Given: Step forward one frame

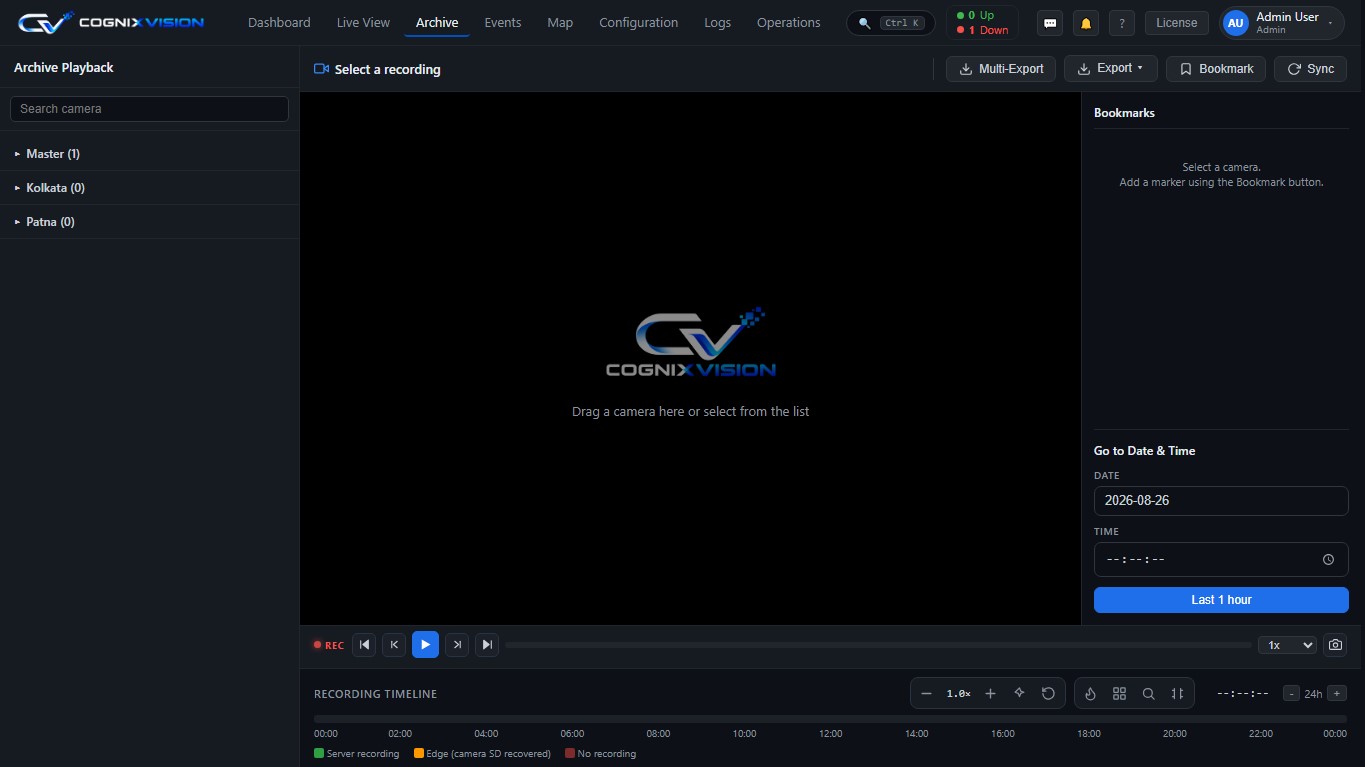Looking at the screenshot, I should pyautogui.click(x=457, y=645).
